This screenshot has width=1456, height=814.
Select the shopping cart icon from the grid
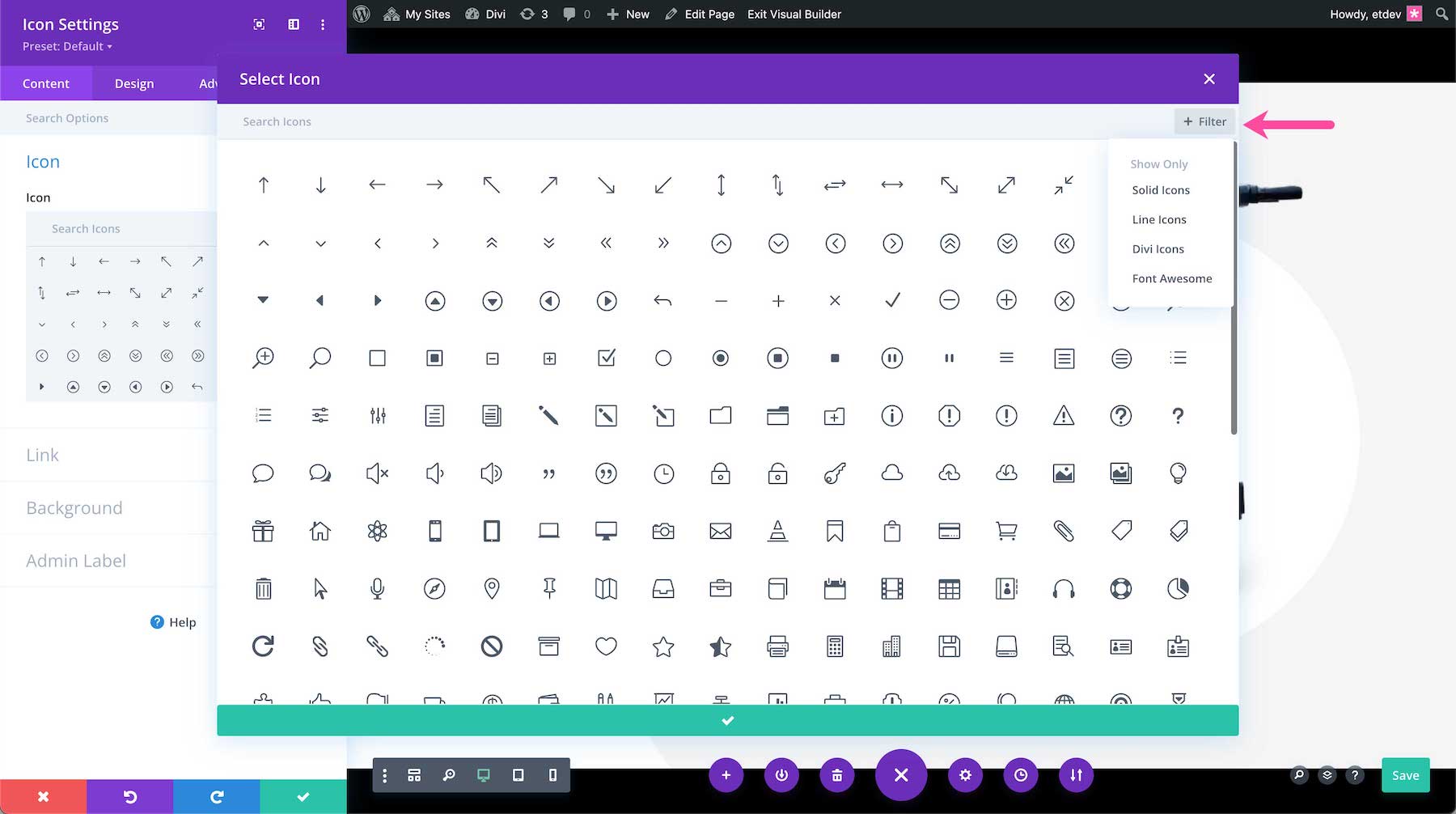(x=1006, y=531)
